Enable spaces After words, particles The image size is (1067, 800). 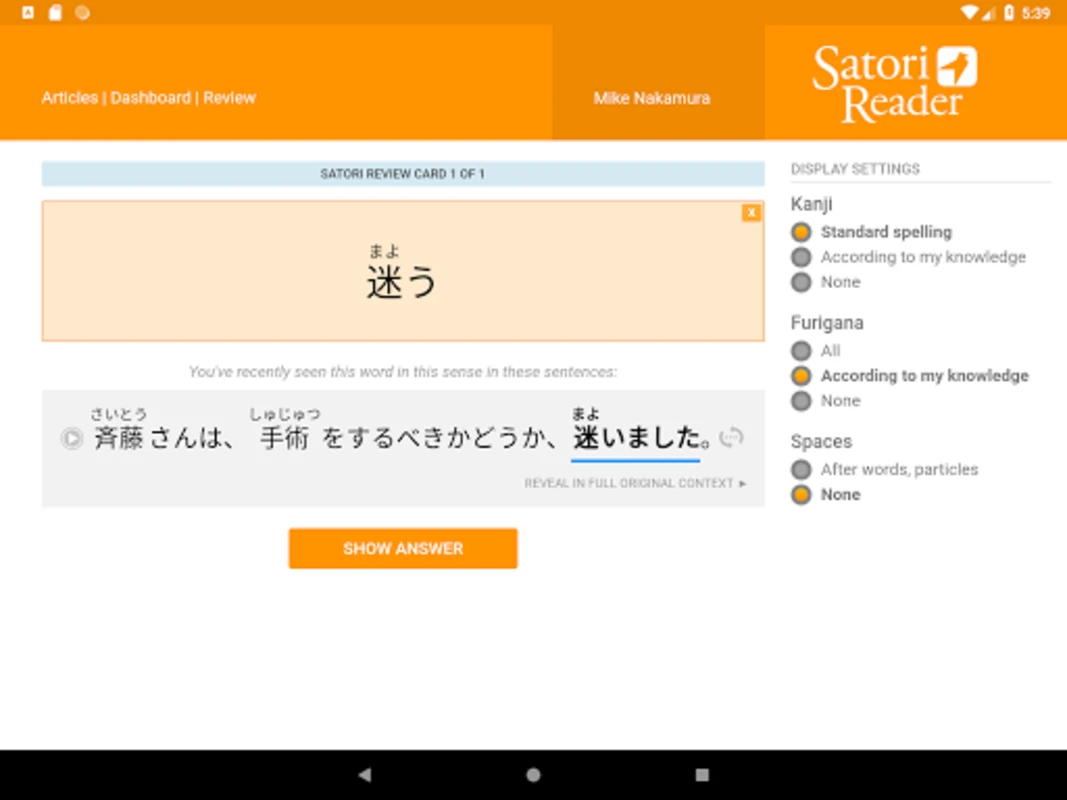885,469
